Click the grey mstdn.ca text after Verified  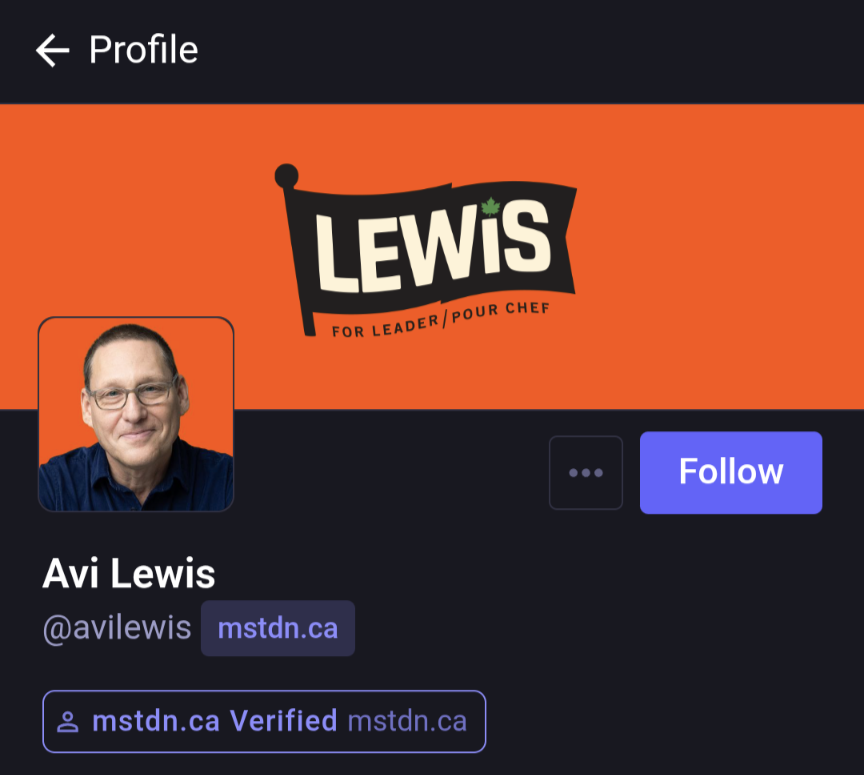click(x=407, y=721)
